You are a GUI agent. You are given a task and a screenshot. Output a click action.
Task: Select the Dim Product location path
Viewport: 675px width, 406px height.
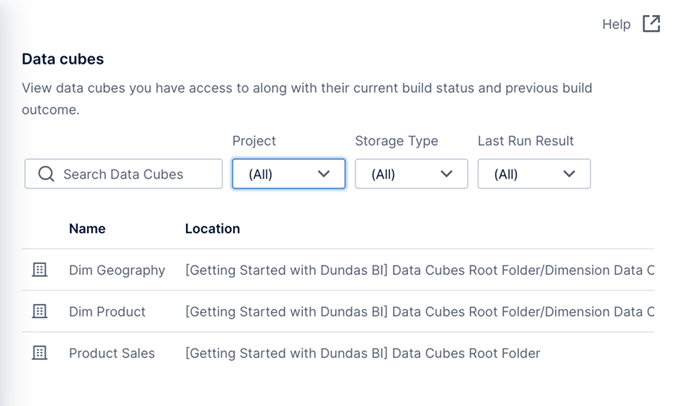[419, 312]
